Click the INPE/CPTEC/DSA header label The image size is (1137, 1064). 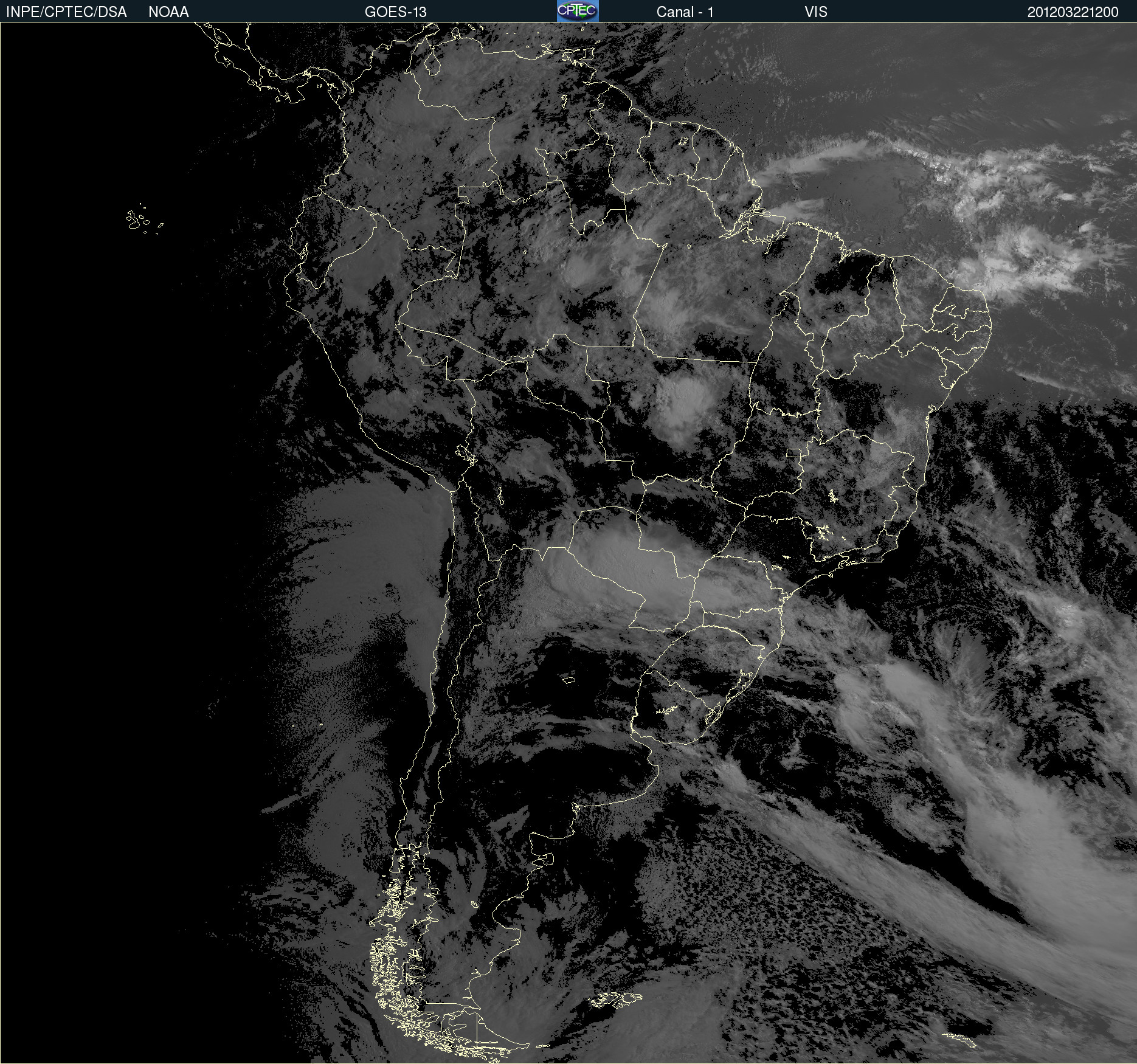click(66, 12)
